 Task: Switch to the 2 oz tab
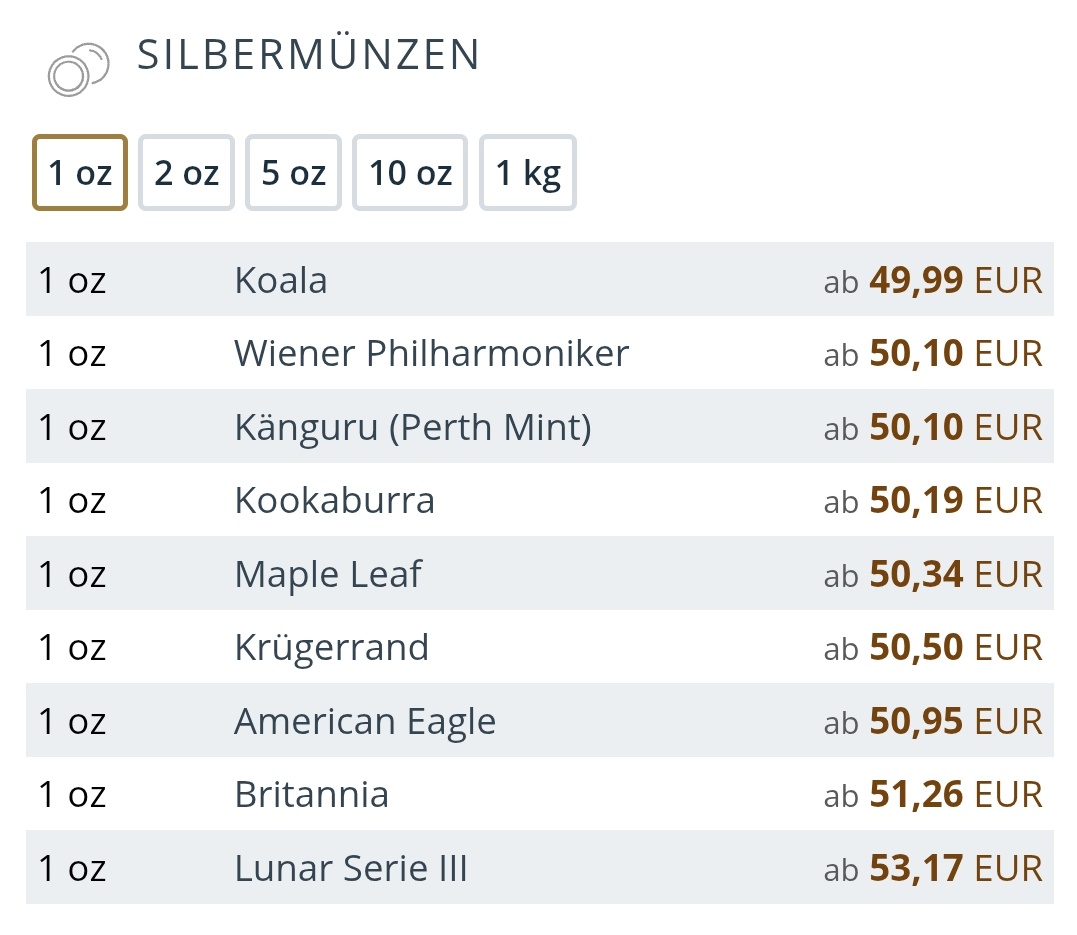pos(186,173)
